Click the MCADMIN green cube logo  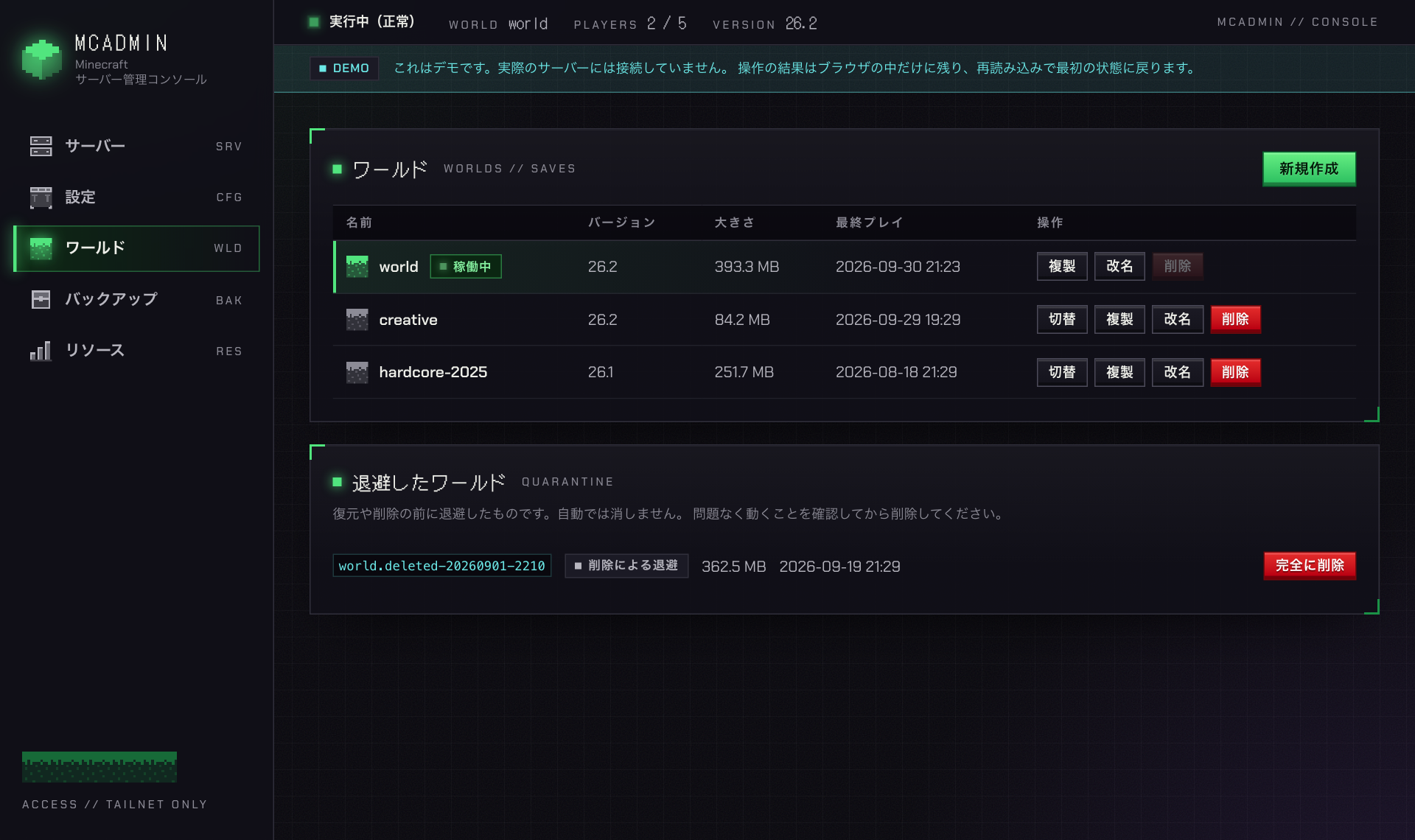coord(41,59)
